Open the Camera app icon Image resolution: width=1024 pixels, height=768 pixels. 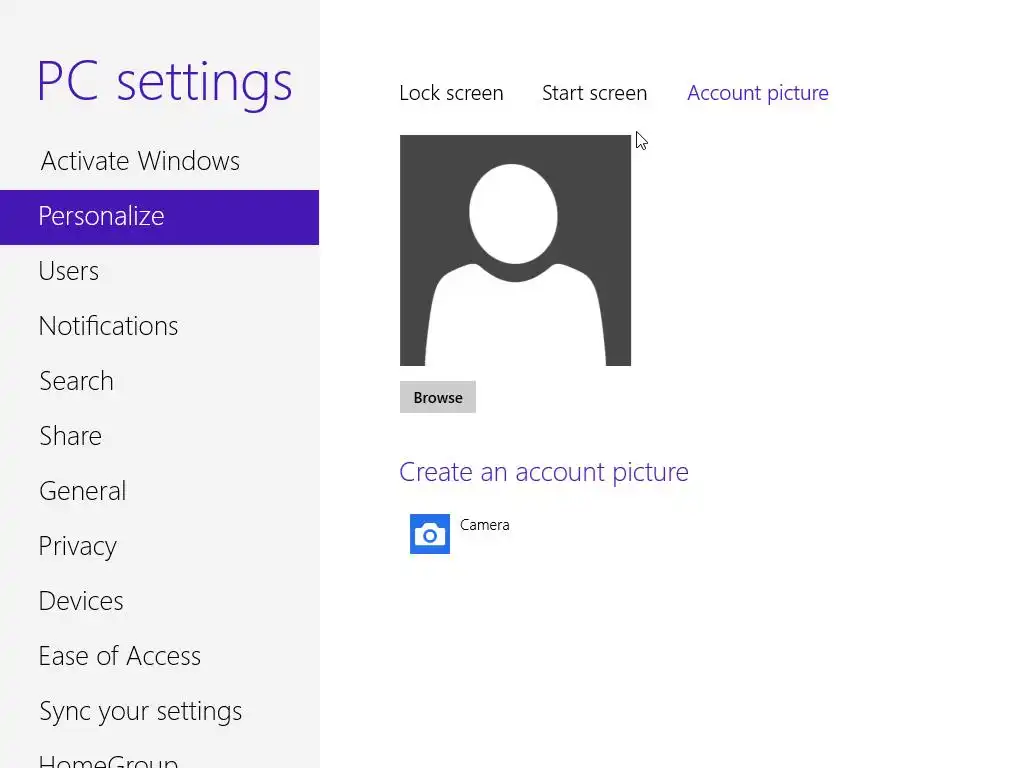[x=430, y=534]
